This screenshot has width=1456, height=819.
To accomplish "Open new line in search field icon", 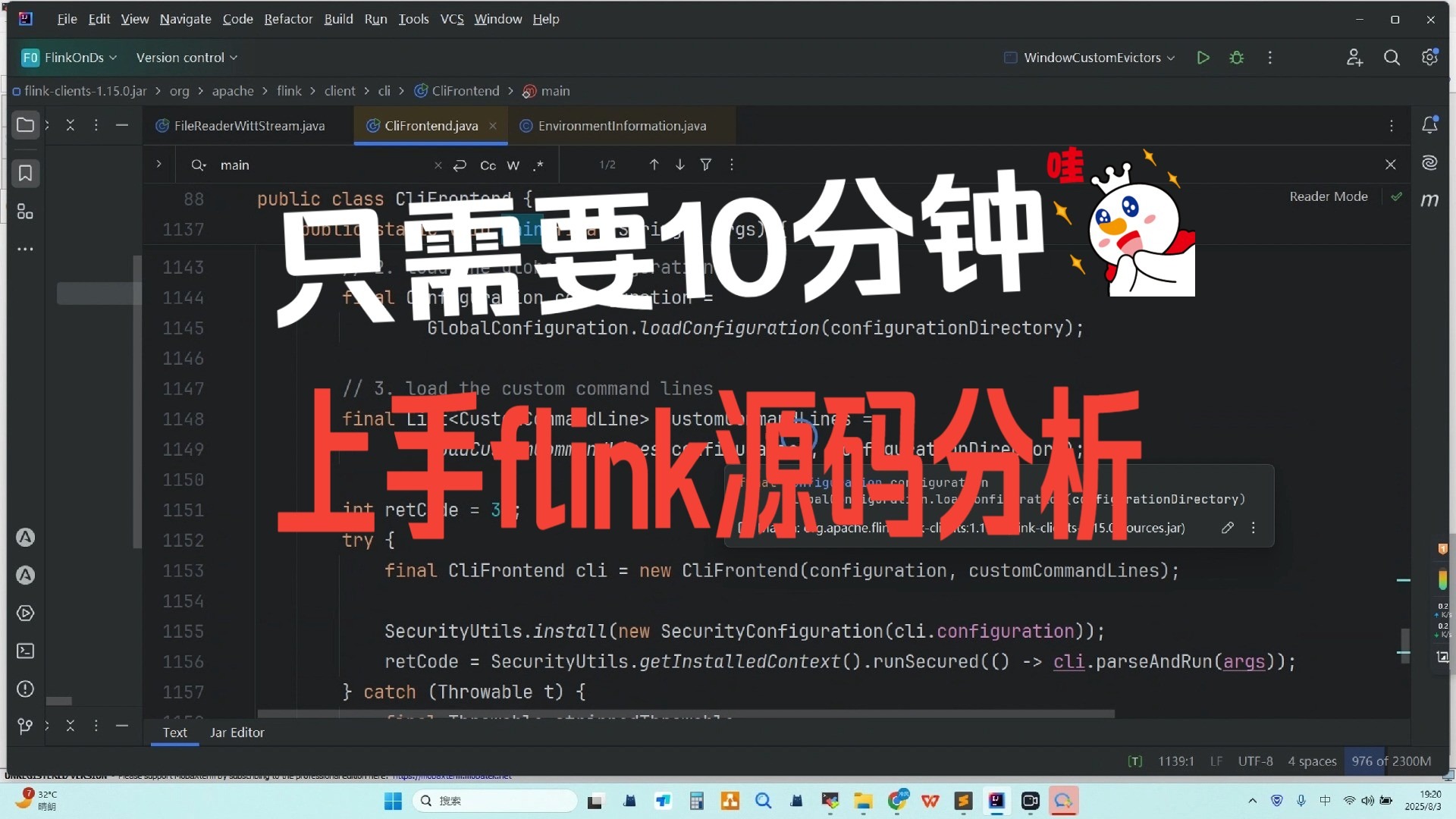I will [x=460, y=165].
